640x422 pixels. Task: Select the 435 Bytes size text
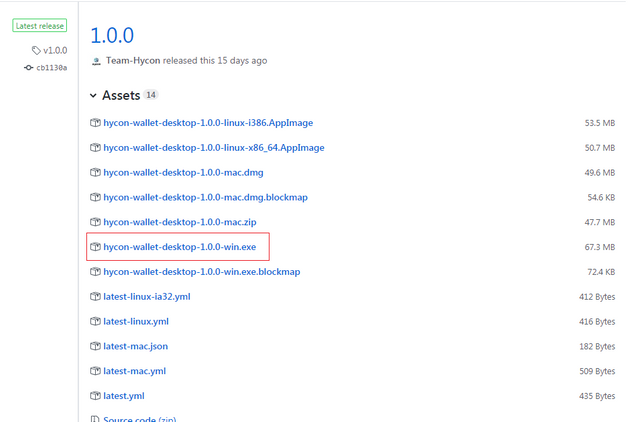pyautogui.click(x=597, y=396)
